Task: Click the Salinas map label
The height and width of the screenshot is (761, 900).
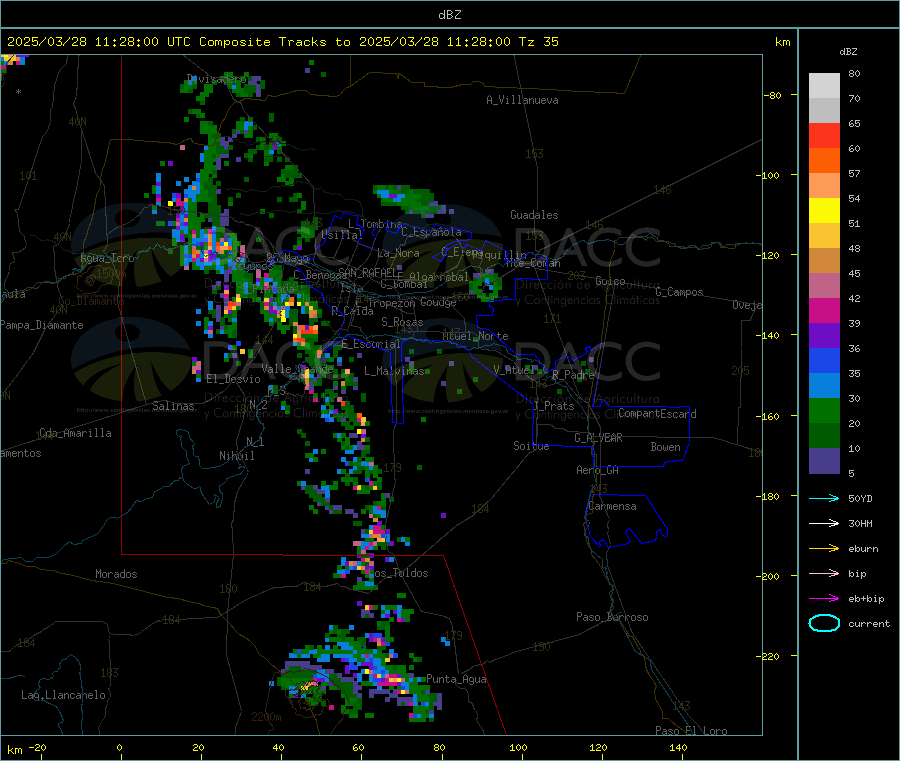Action: coord(173,406)
